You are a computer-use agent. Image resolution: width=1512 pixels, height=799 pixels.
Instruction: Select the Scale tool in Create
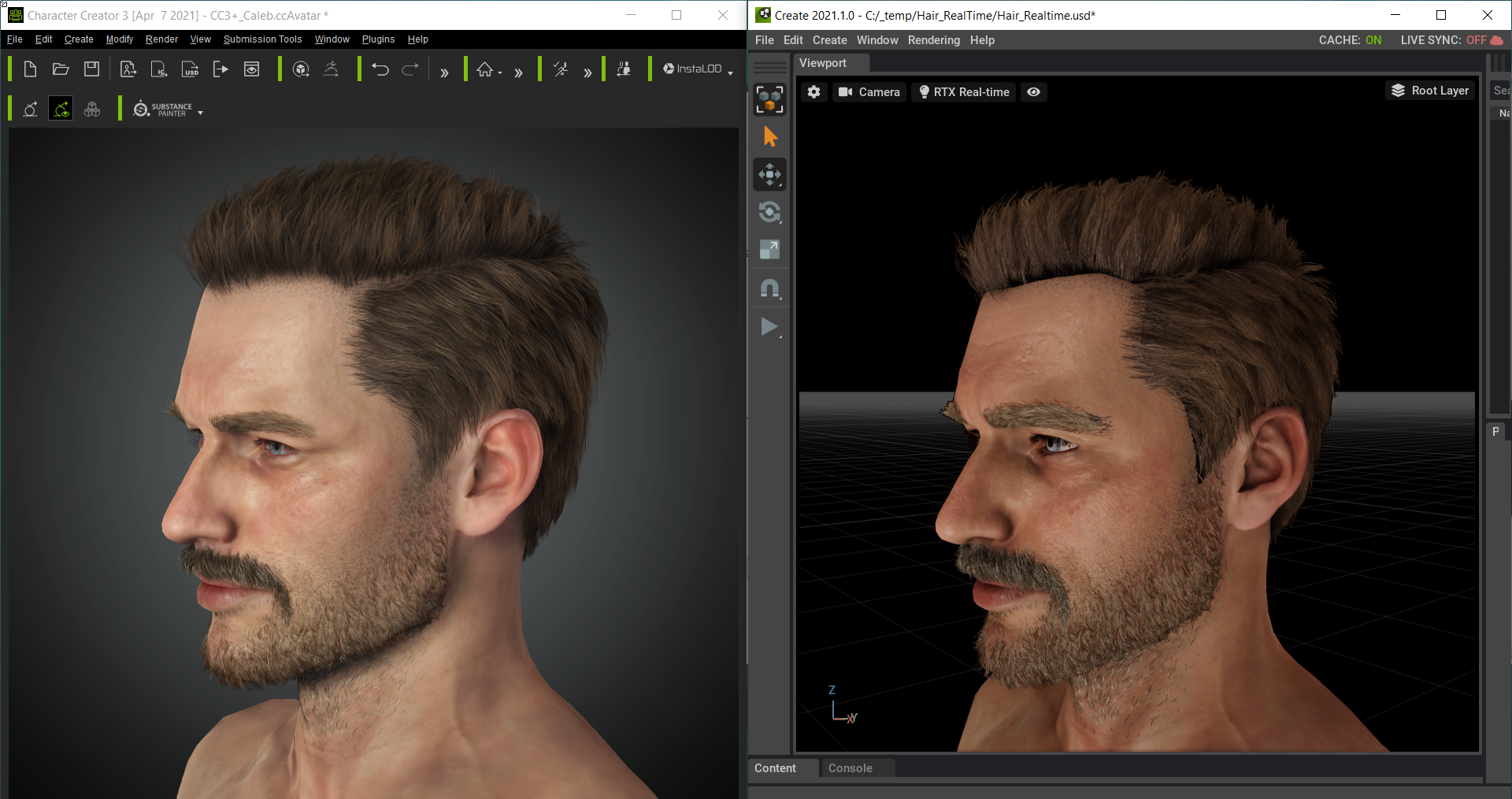pyautogui.click(x=769, y=250)
